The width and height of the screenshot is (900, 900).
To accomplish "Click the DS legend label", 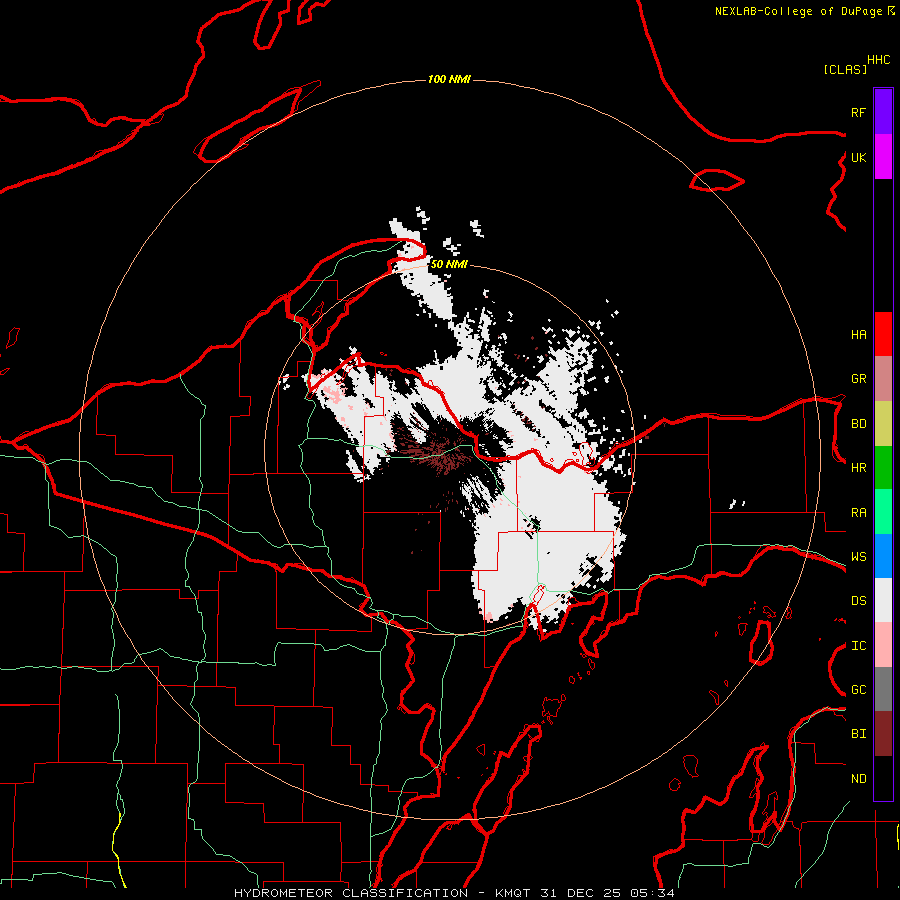I will (858, 601).
